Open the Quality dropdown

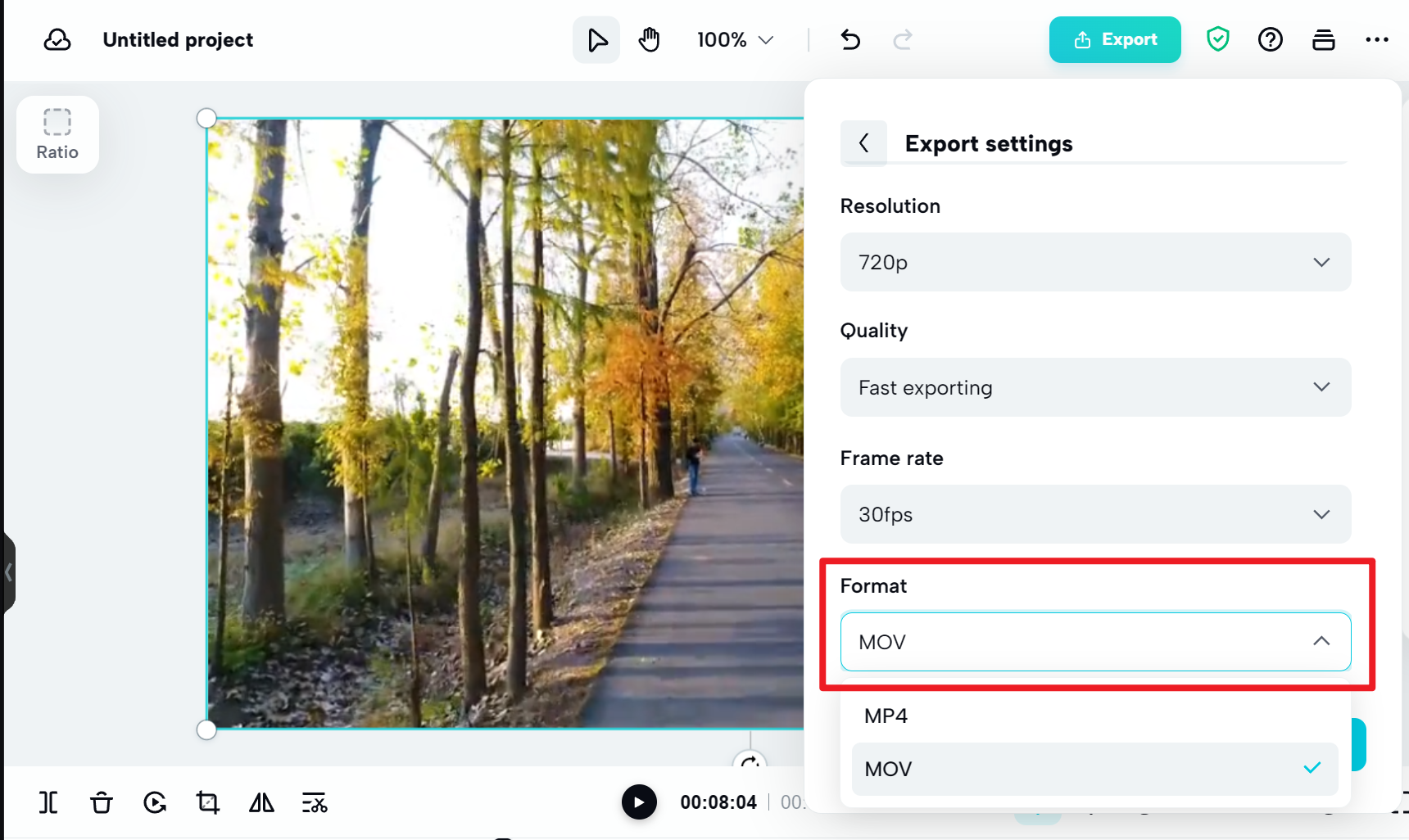pos(1095,386)
